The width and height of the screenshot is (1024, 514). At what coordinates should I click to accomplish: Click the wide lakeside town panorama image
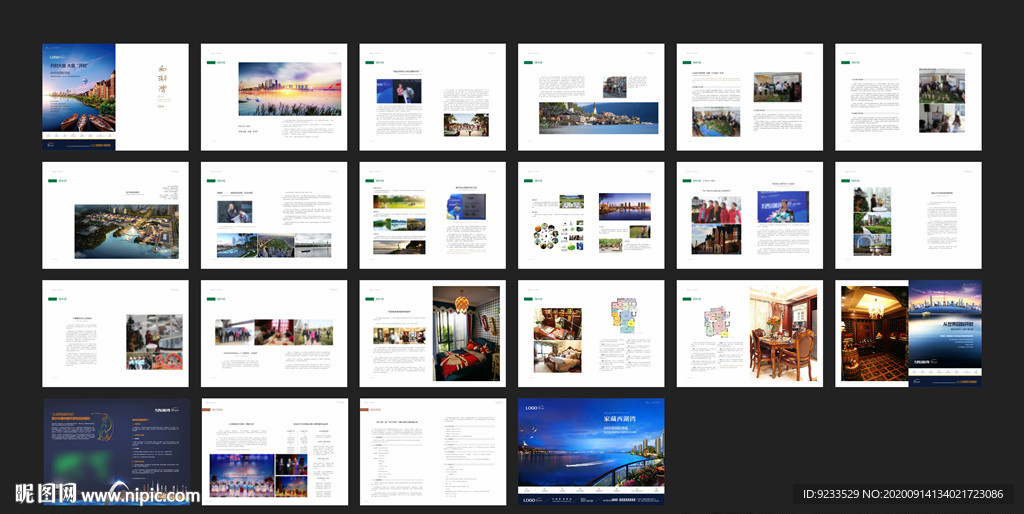(598, 117)
